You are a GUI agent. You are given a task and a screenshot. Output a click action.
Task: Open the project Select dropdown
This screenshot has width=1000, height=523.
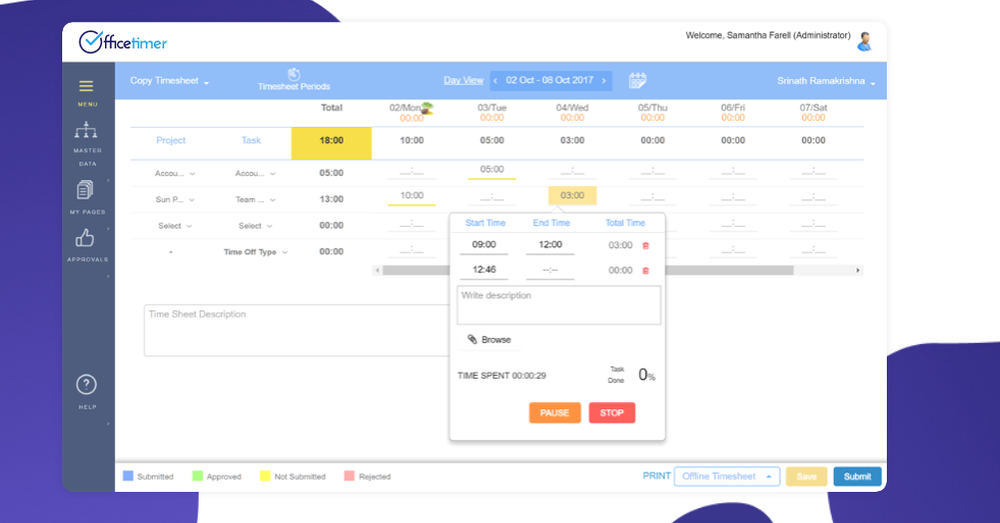click(x=175, y=226)
